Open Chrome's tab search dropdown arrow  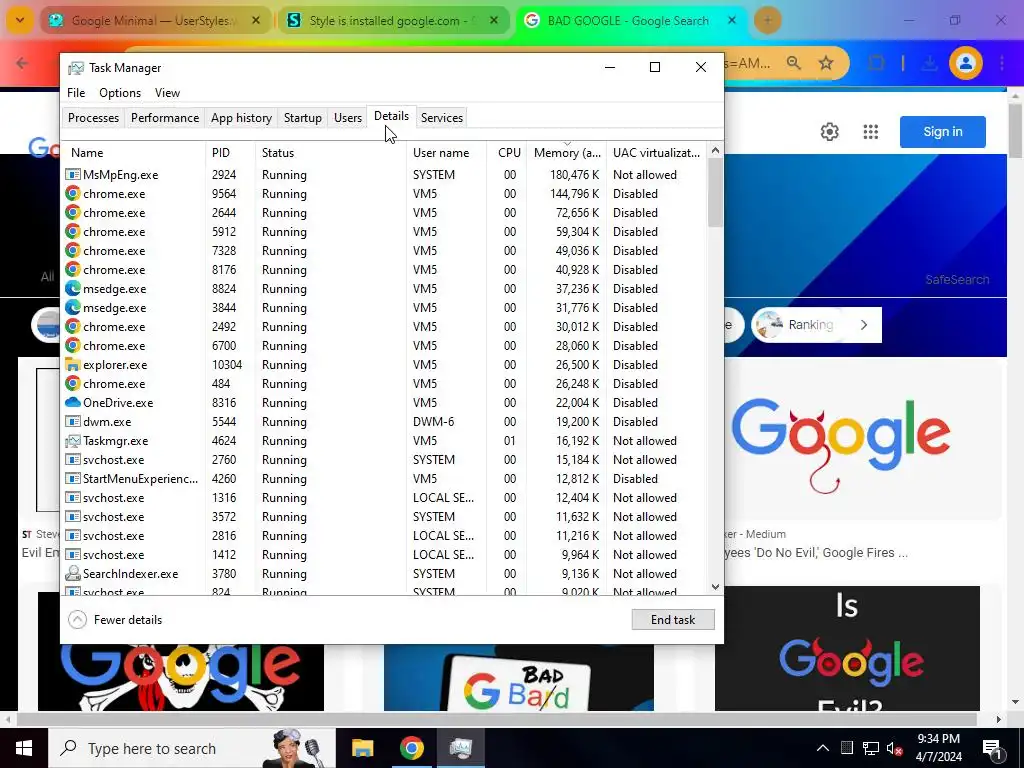[20, 21]
